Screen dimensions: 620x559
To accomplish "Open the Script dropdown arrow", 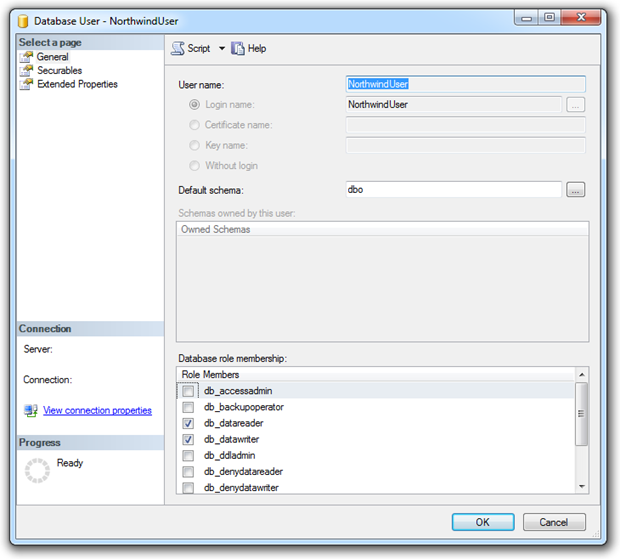I will [222, 48].
